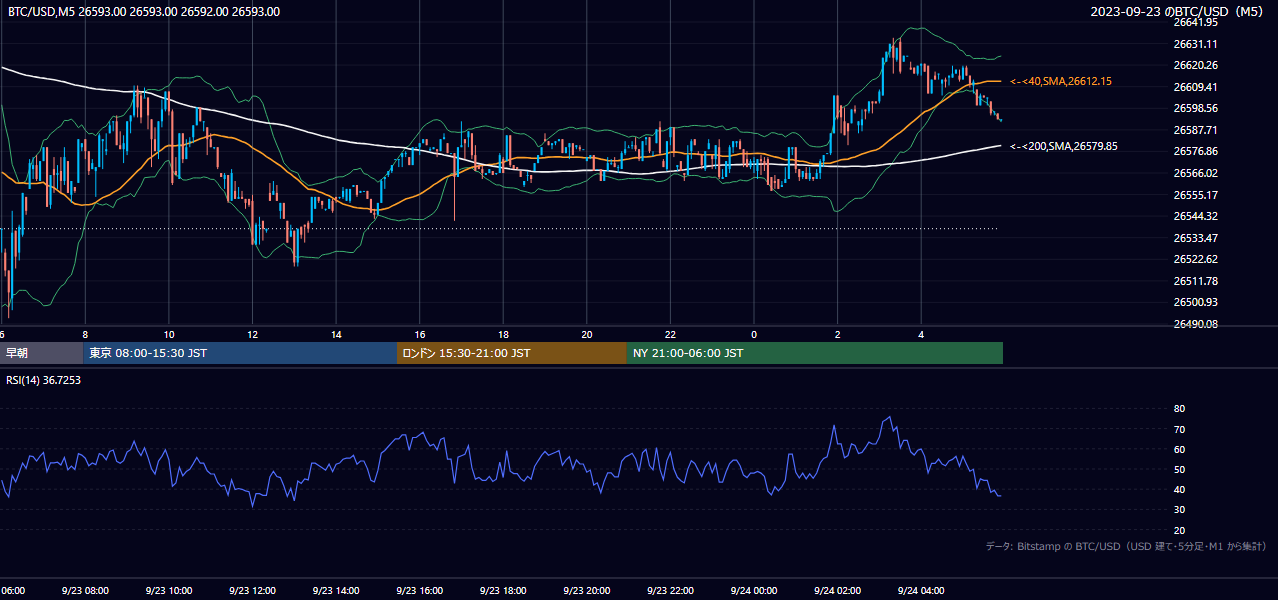Click price axis value 26631.11
The height and width of the screenshot is (600, 1278).
point(1195,44)
